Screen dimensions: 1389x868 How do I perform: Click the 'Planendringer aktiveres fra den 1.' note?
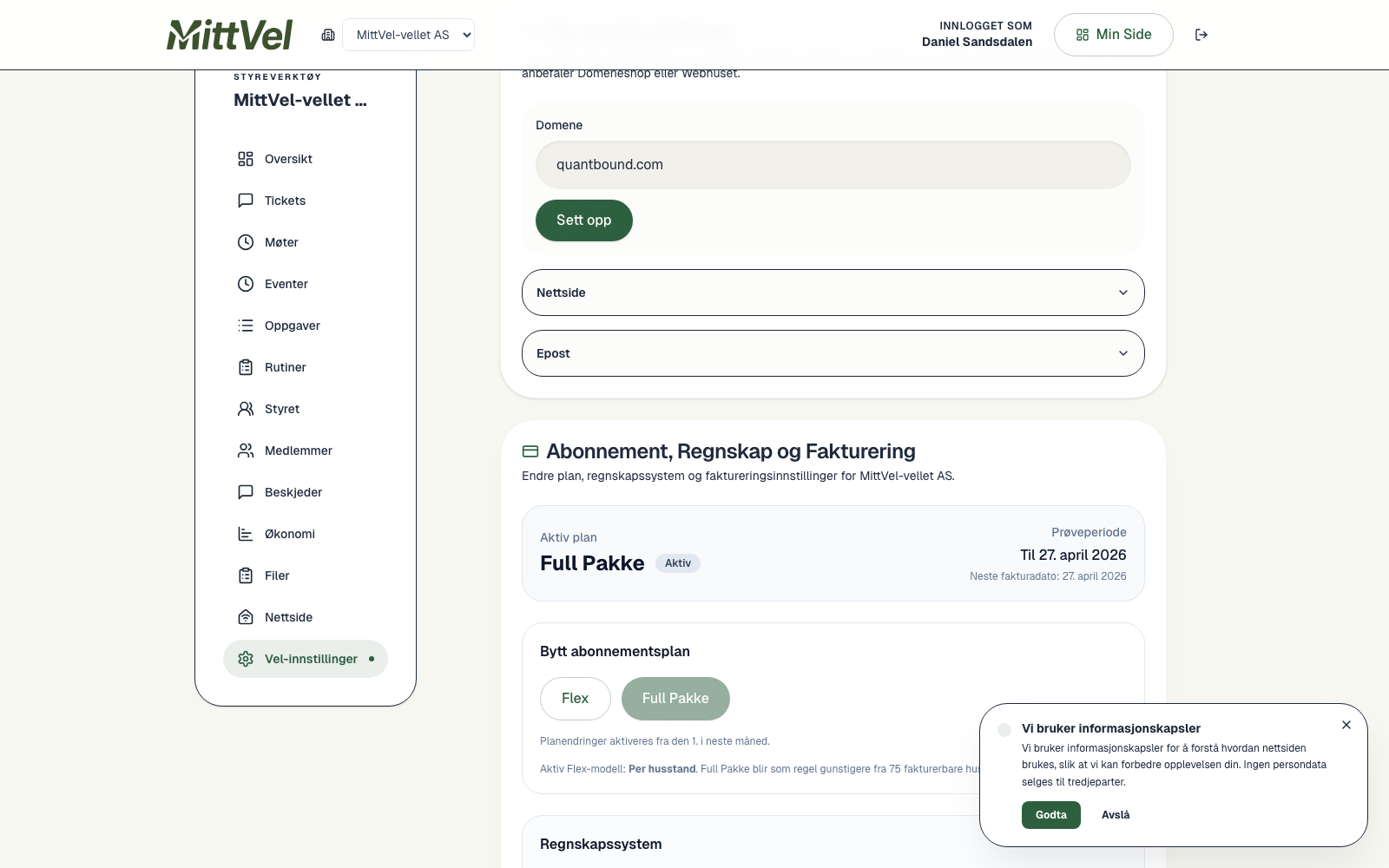pos(655,741)
